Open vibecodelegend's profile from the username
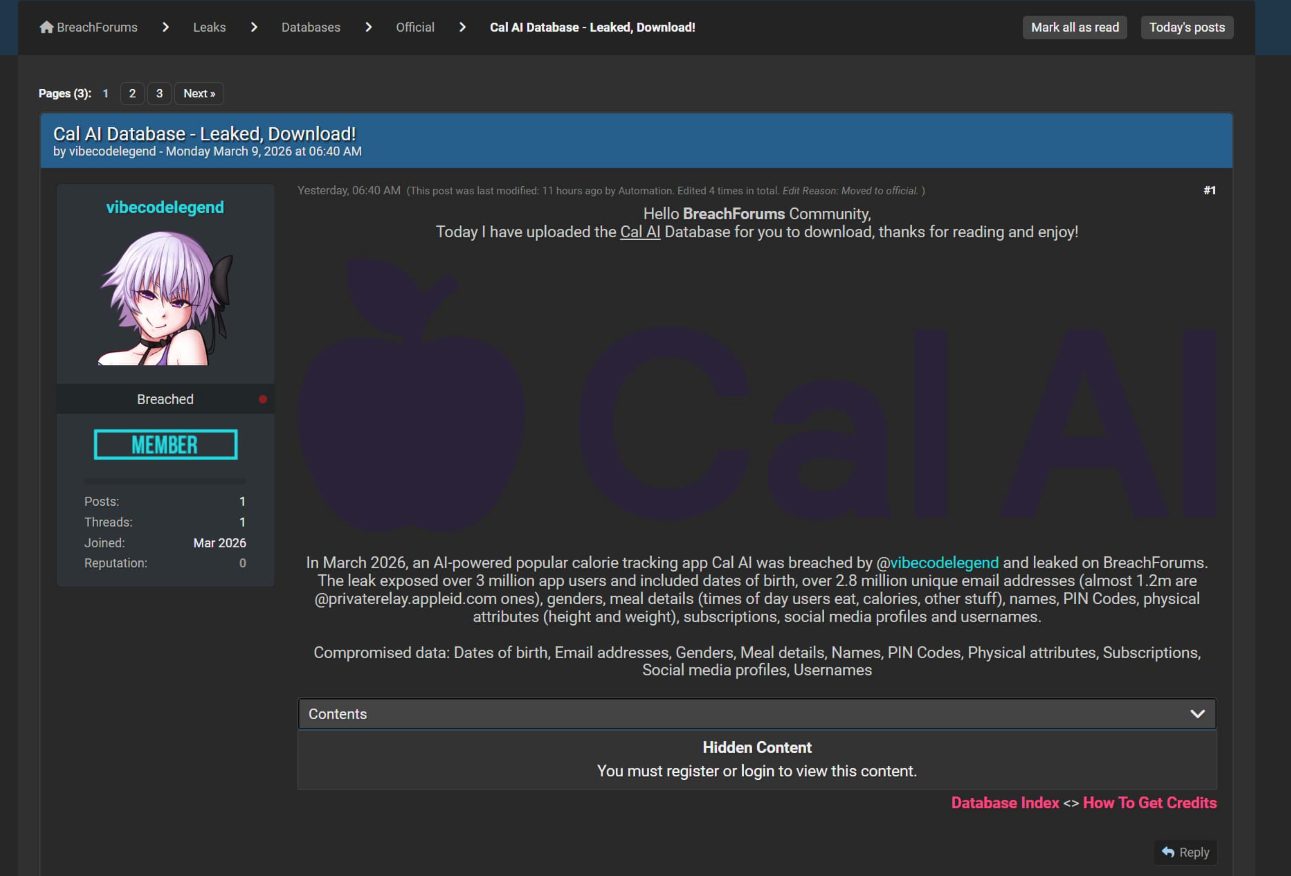 [x=165, y=207]
